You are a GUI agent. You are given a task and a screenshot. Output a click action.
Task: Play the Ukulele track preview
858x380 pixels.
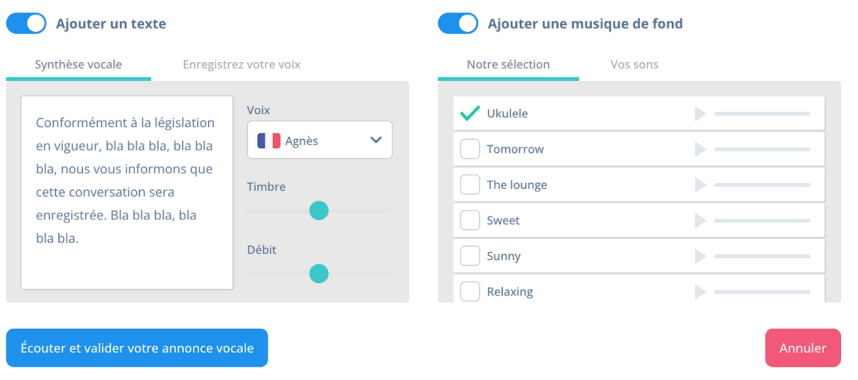pyautogui.click(x=700, y=114)
